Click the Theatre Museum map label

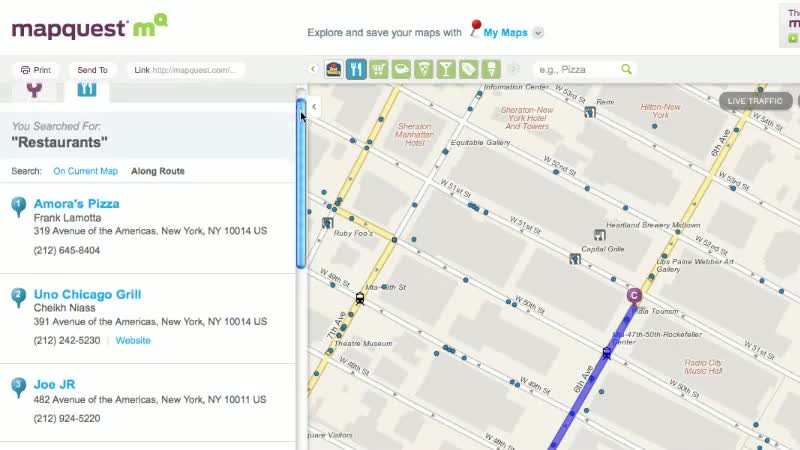point(363,343)
